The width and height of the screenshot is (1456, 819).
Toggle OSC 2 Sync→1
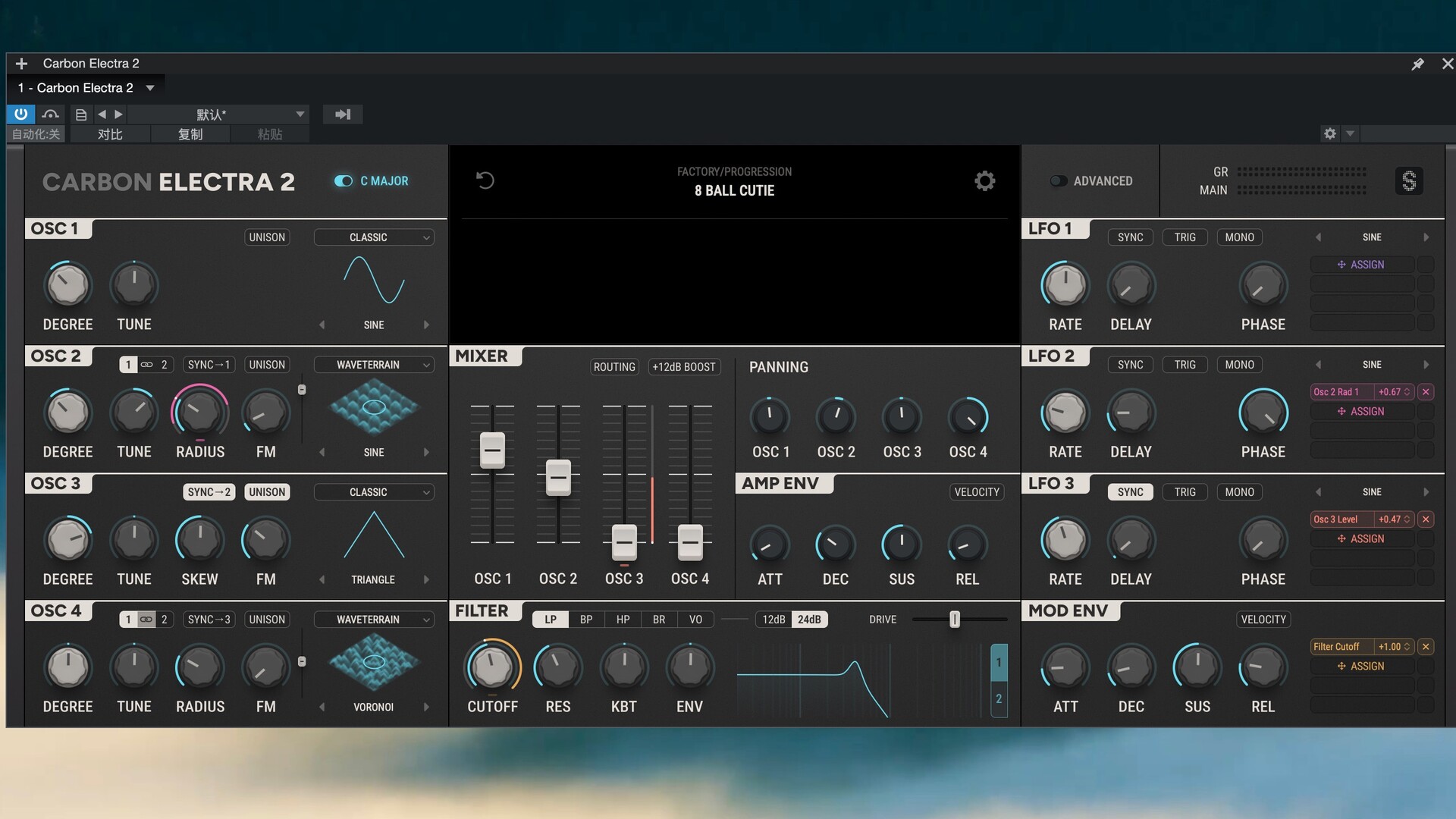click(x=209, y=365)
